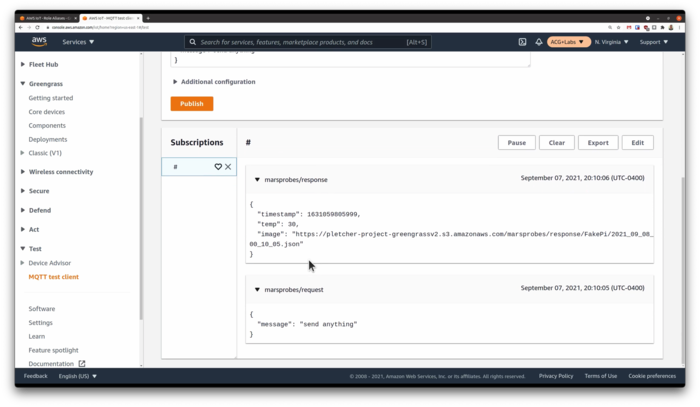Open Terms of Use footer link
This screenshot has width=700, height=407.
click(x=601, y=376)
